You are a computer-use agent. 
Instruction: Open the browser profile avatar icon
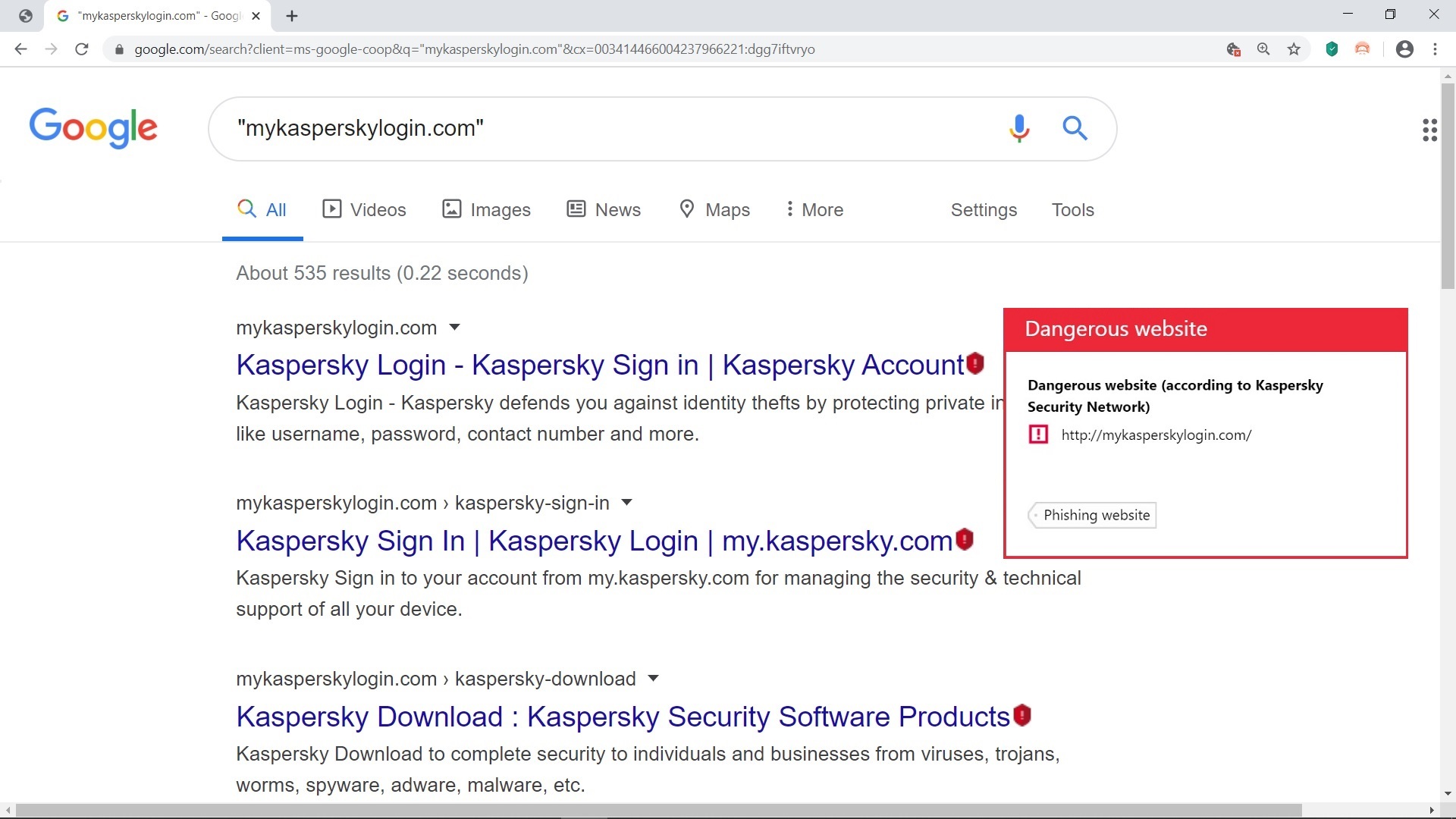click(1404, 49)
